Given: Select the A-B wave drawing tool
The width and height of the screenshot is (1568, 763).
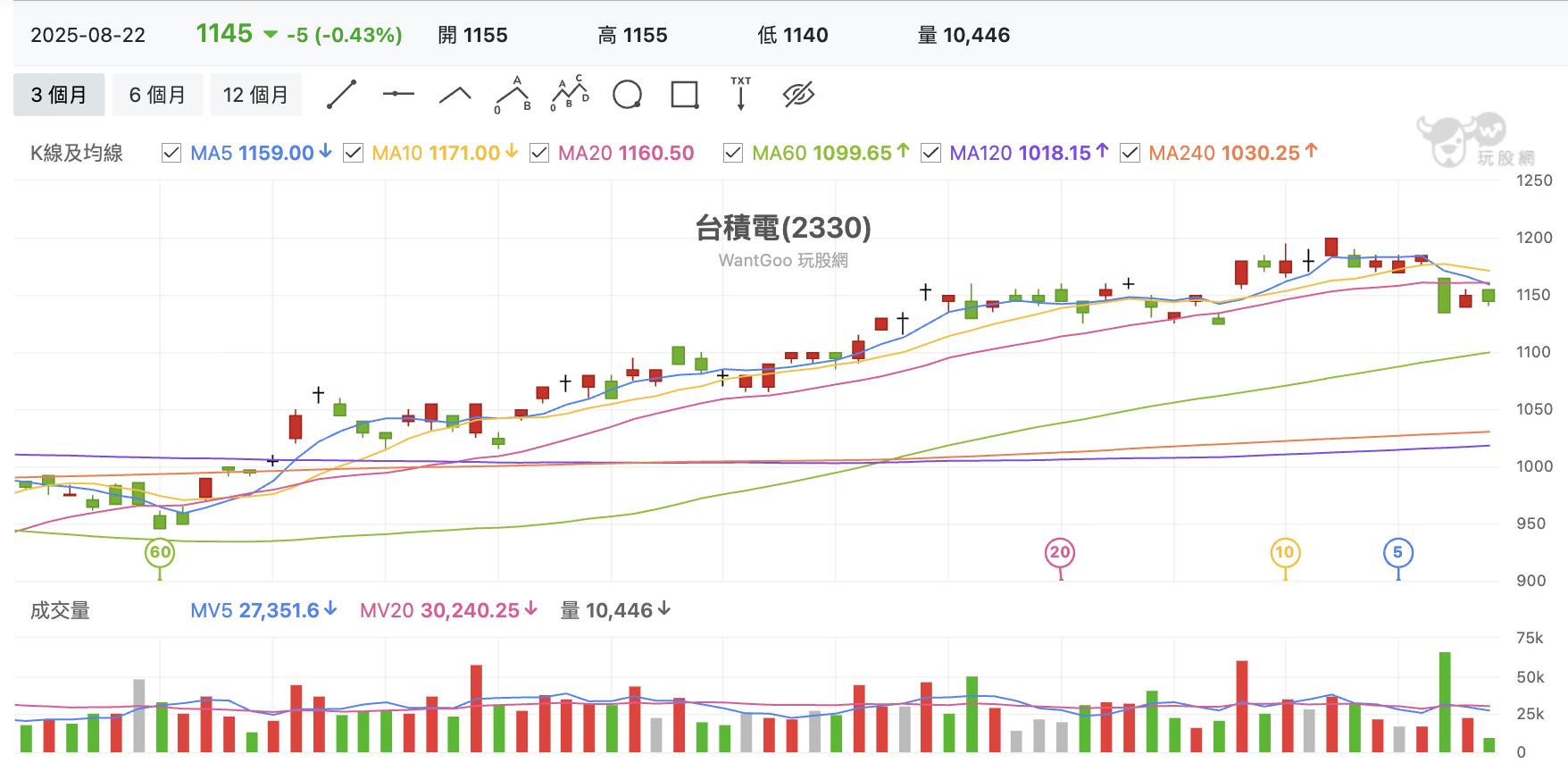Looking at the screenshot, I should coord(513,95).
